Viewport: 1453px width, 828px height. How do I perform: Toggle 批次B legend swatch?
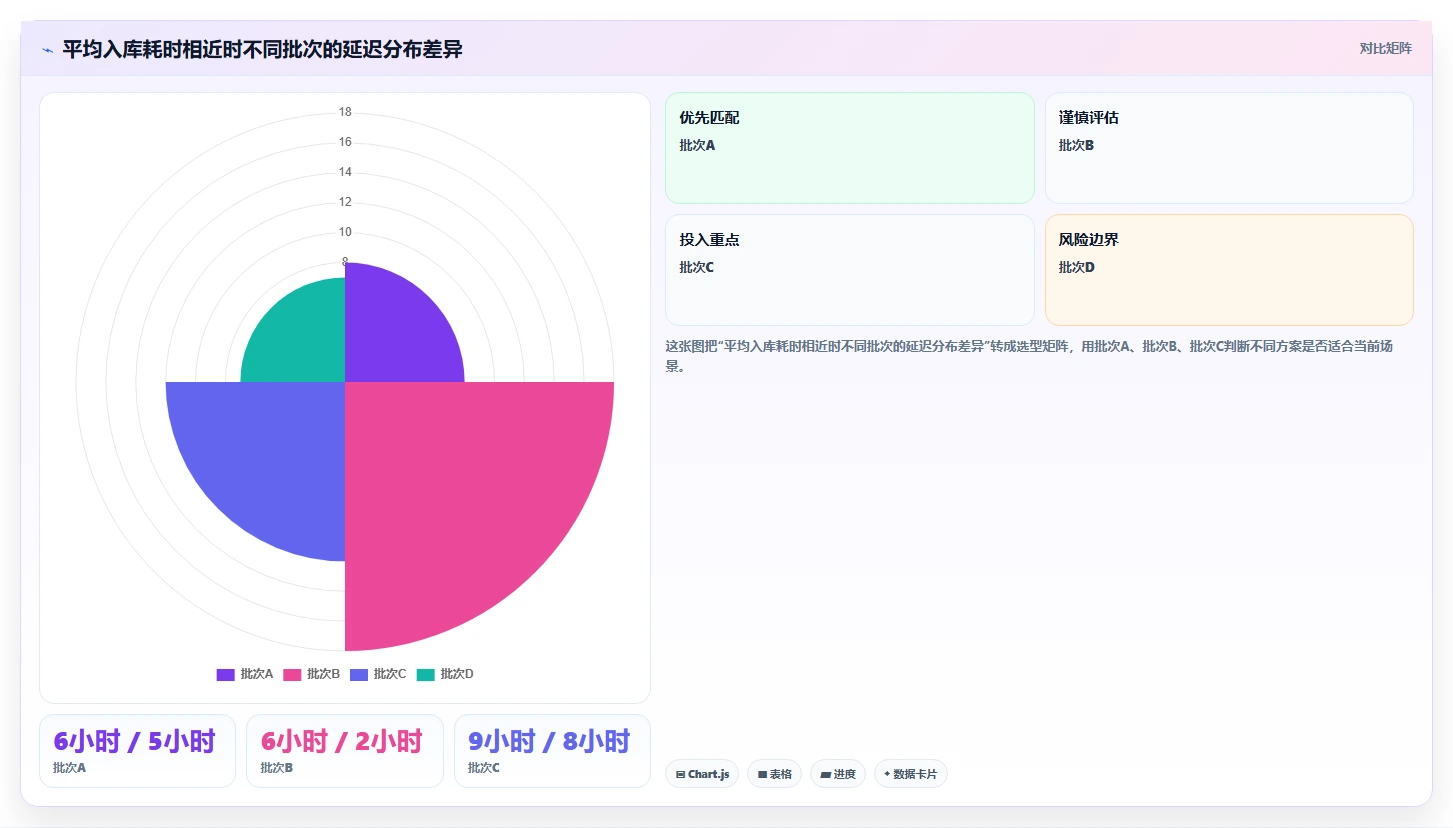[292, 674]
